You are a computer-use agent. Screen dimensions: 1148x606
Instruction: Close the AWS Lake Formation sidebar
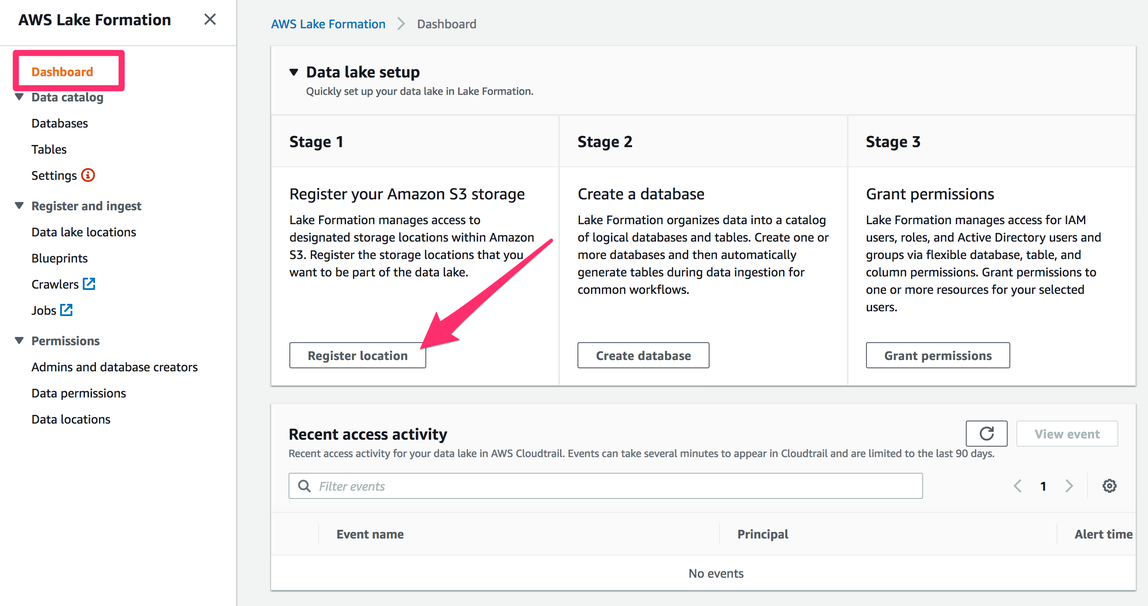[x=210, y=19]
